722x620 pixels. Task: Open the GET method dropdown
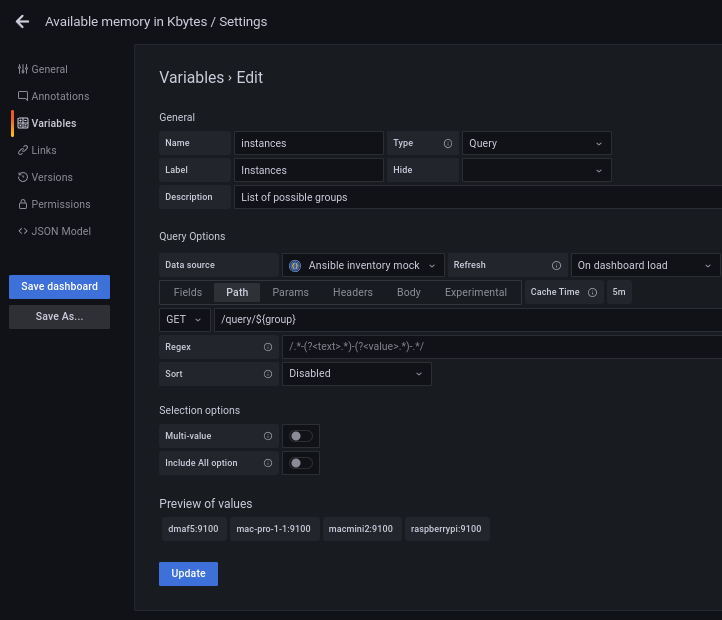pos(184,319)
